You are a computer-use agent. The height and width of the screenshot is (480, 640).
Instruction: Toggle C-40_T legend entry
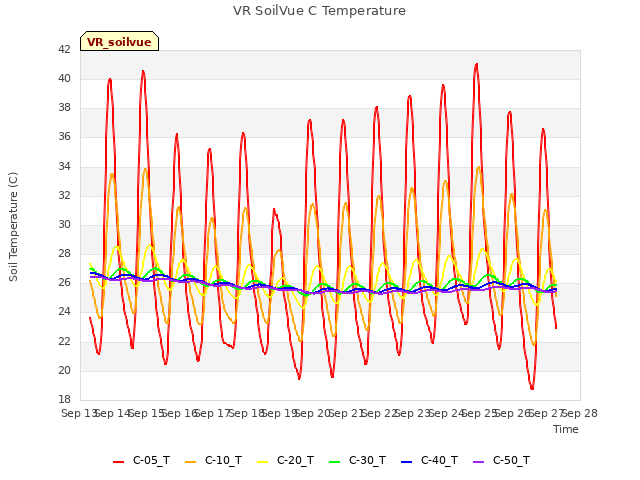(429, 461)
